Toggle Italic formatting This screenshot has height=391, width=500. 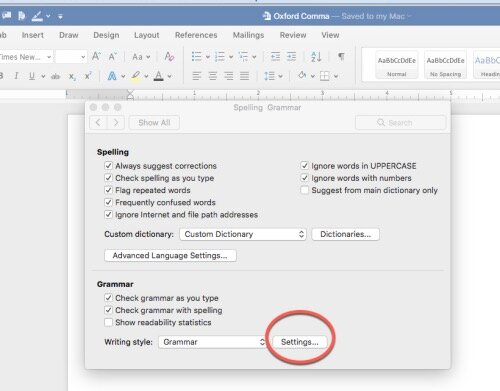16,76
